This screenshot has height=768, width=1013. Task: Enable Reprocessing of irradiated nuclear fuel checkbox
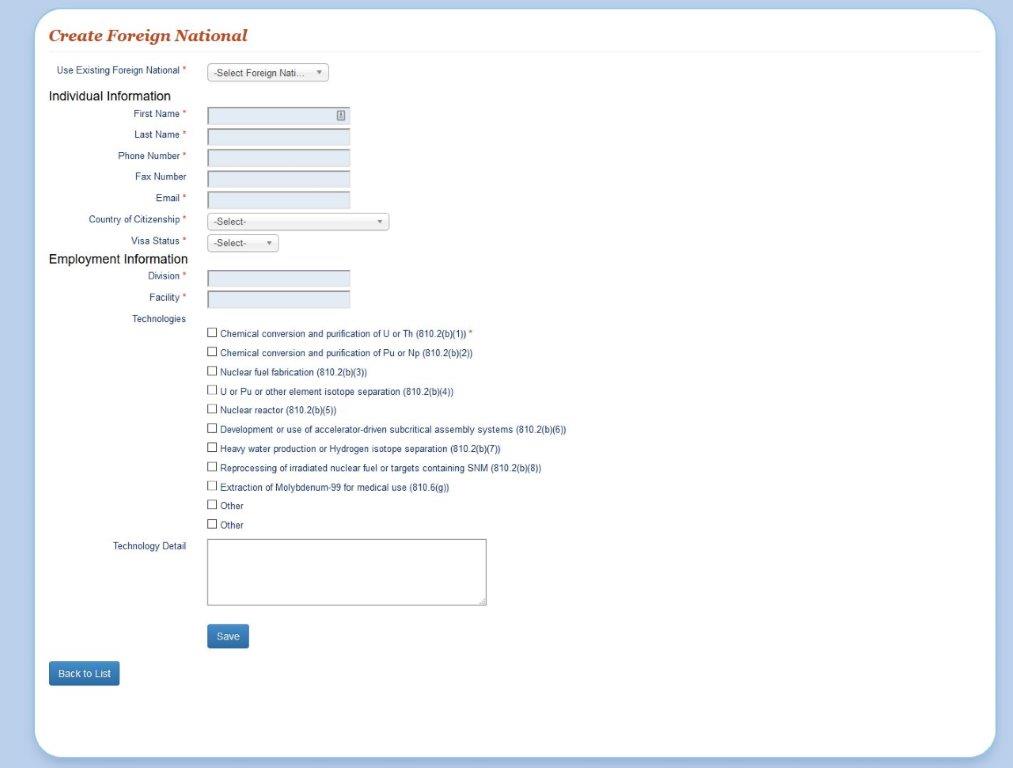point(212,467)
